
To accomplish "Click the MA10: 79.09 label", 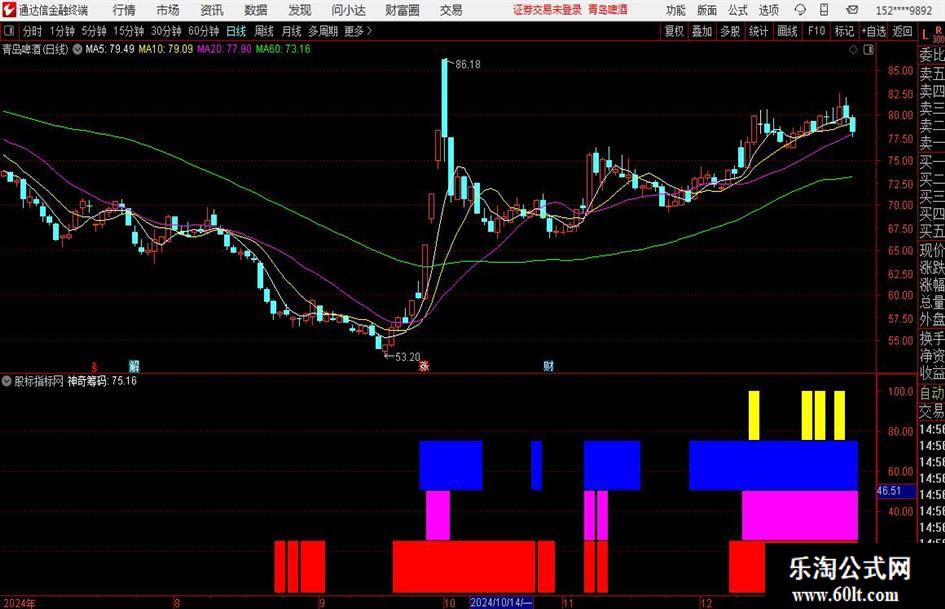I will pos(166,49).
